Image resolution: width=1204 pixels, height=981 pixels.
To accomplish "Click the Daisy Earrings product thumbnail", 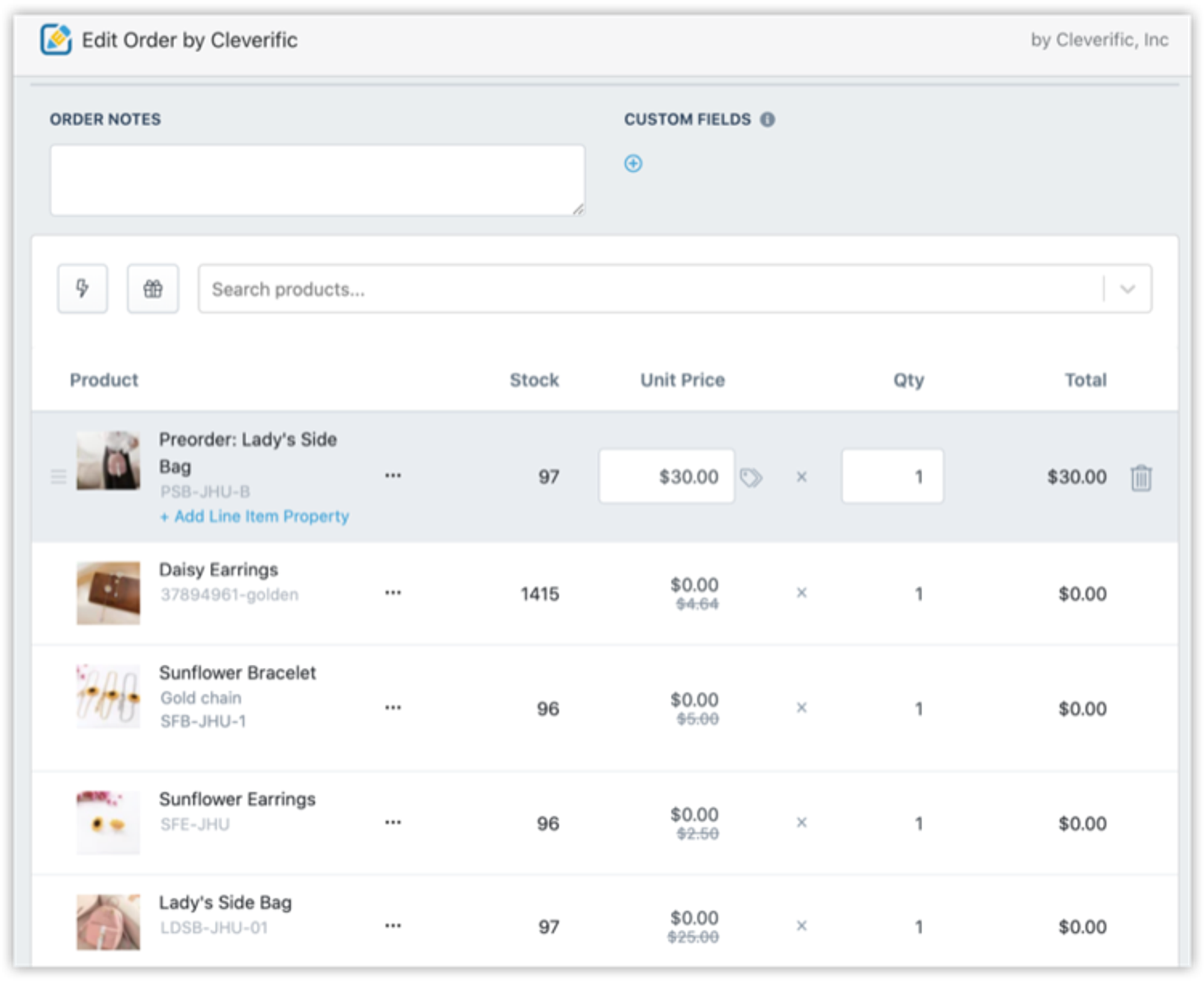I will (108, 593).
